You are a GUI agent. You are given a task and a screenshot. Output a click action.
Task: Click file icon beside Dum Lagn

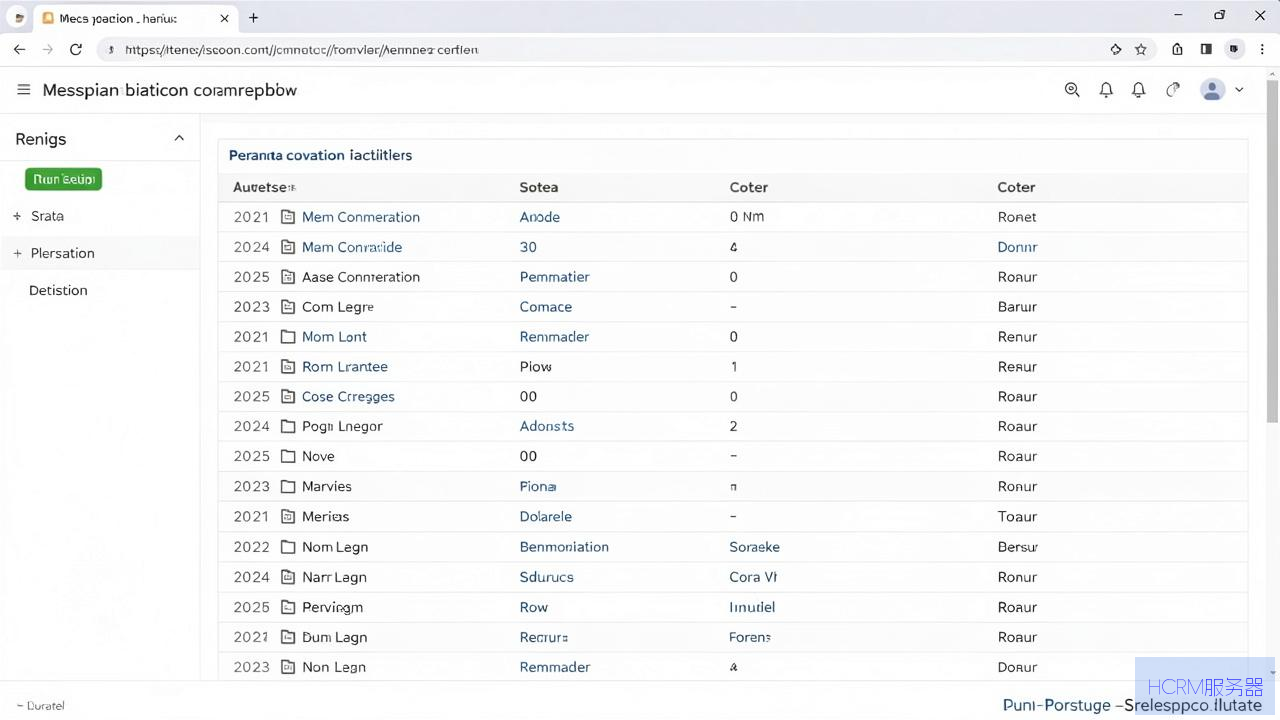[x=288, y=637]
